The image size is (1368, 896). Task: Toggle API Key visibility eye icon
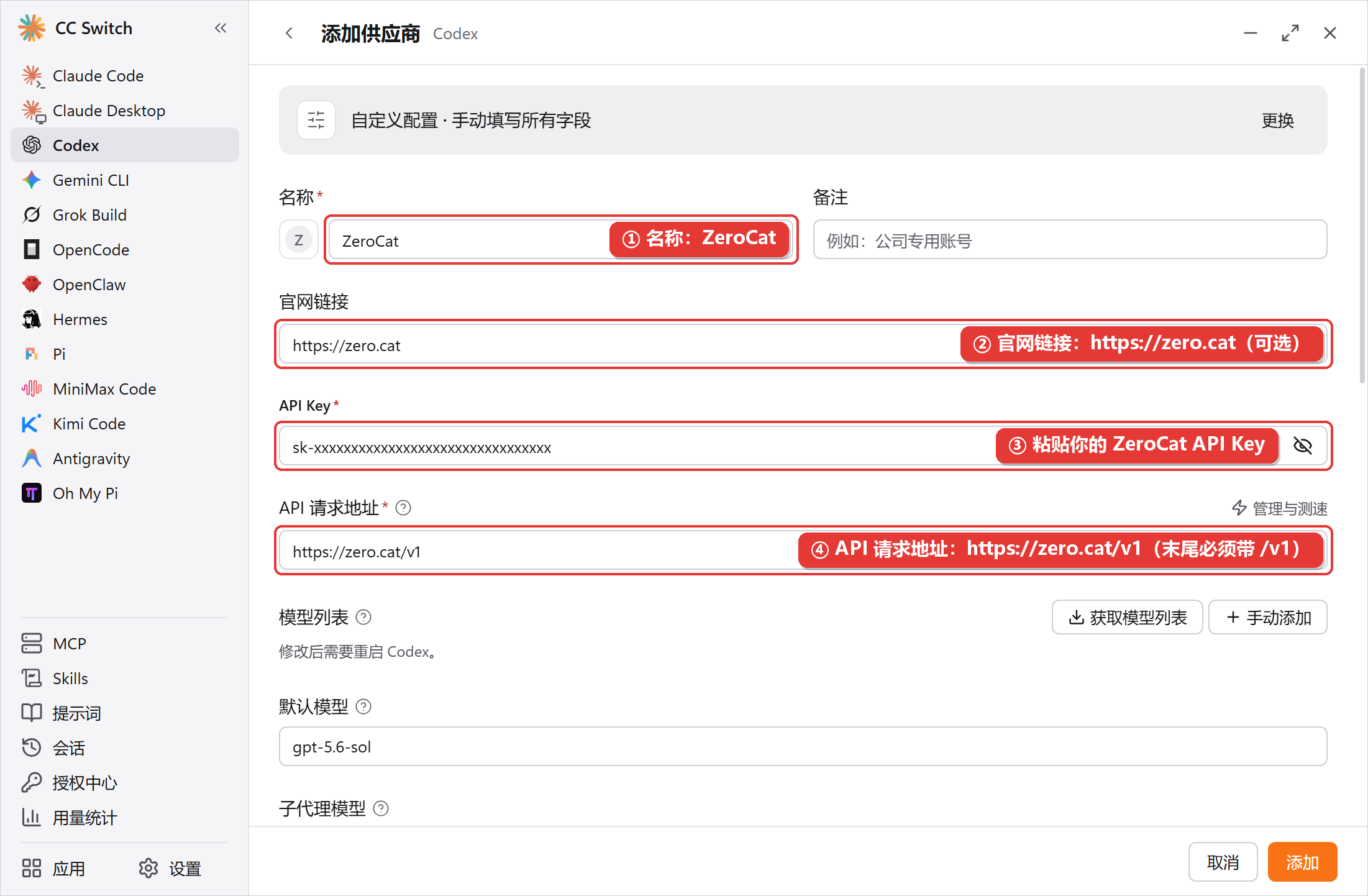pyautogui.click(x=1302, y=446)
